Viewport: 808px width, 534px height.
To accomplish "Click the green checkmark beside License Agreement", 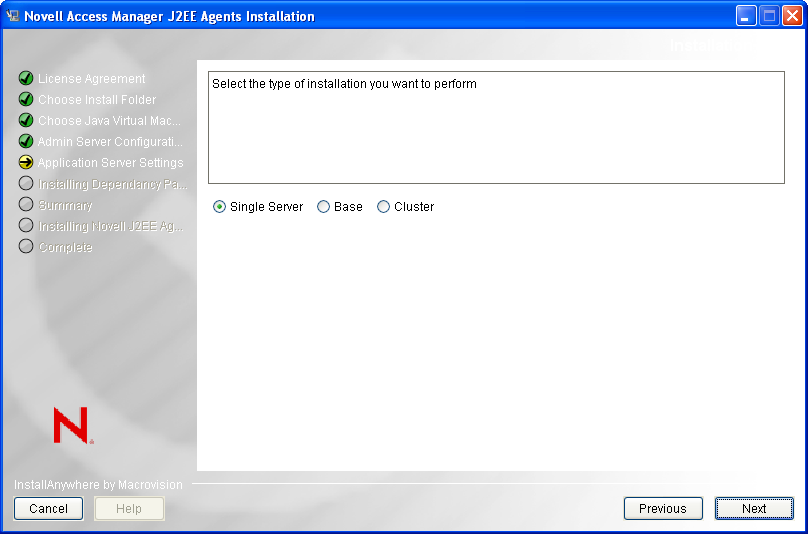I will click(26, 79).
